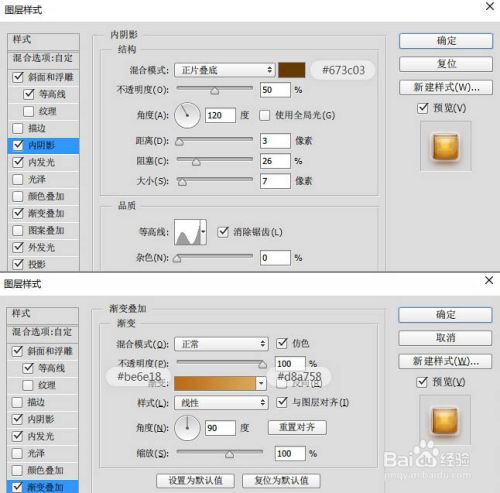The height and width of the screenshot is (493, 500).
Task: Toggle 描边 checkbox in upper dialog
Action: coord(18,128)
